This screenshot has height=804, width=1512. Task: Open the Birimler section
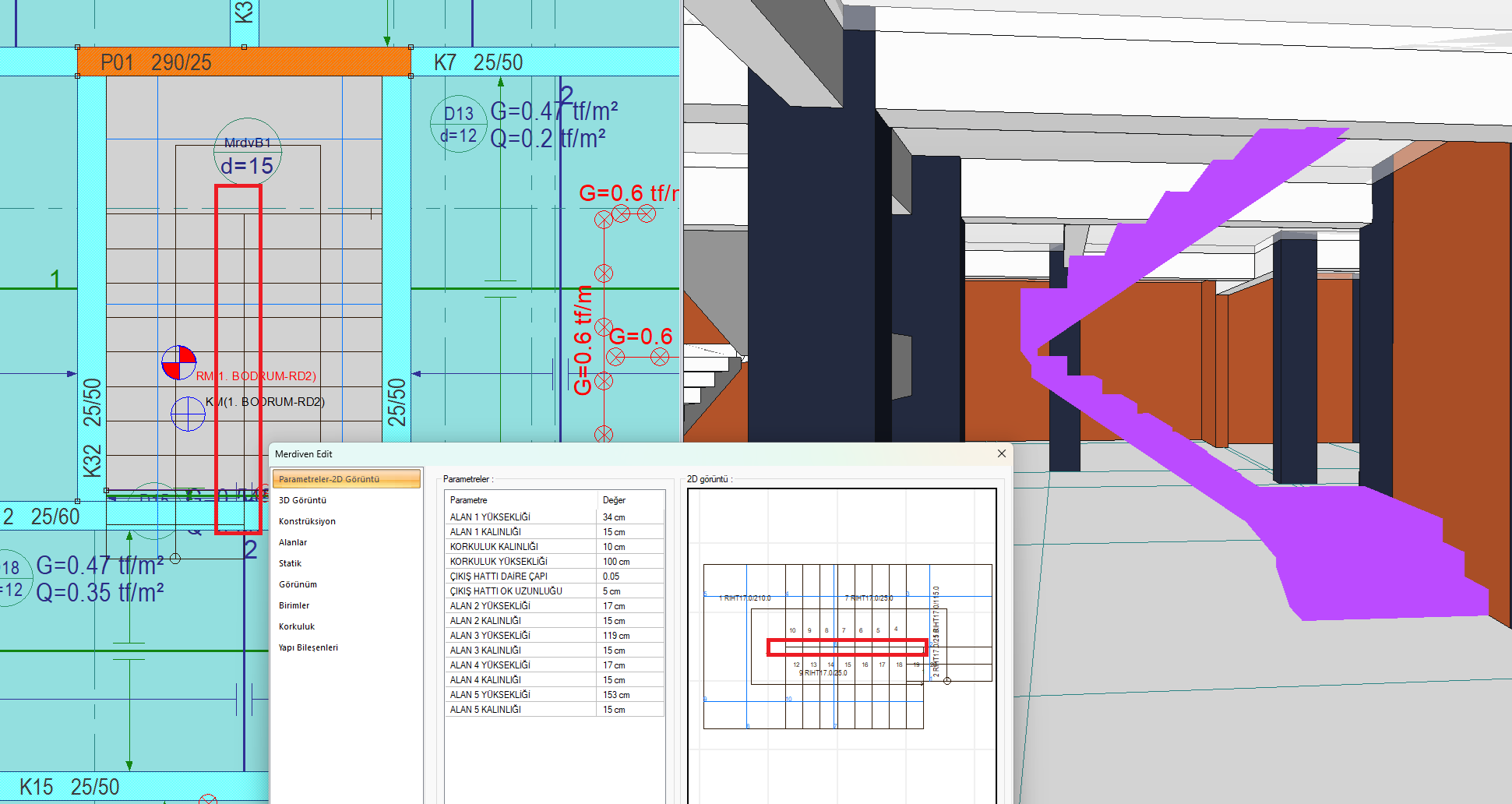coord(294,605)
